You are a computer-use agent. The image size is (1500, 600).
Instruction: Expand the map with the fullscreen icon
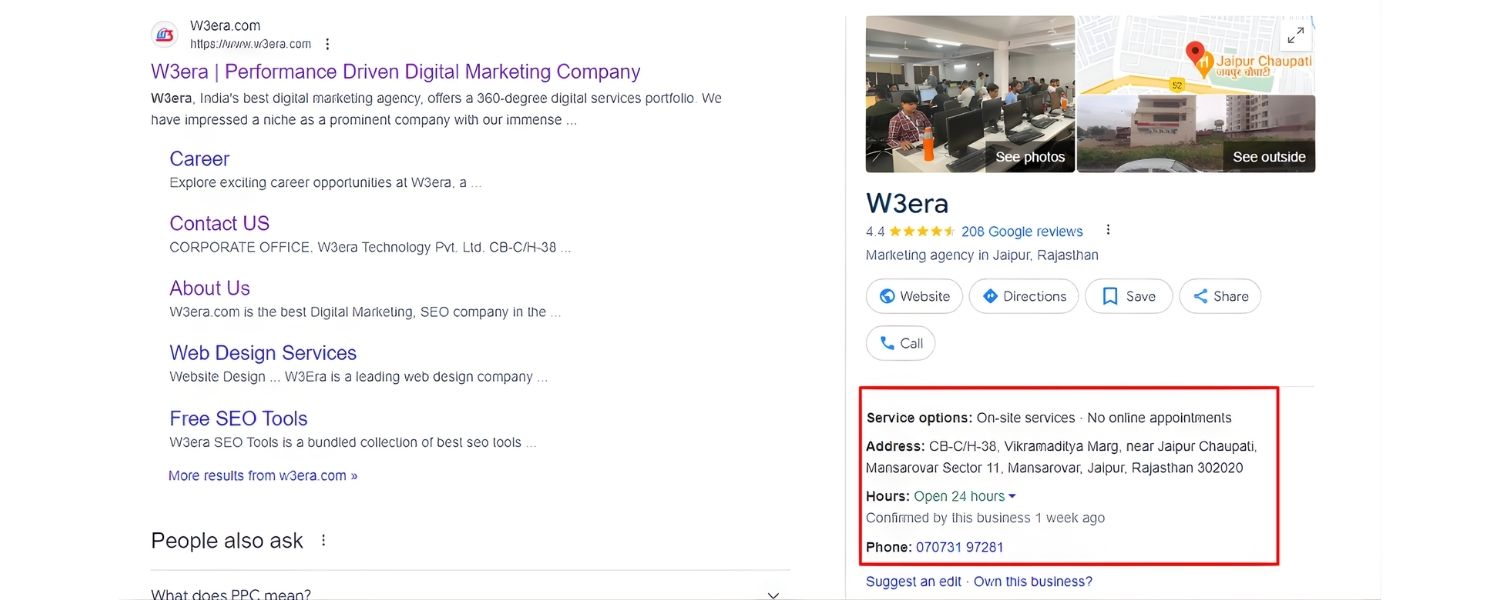tap(1295, 35)
